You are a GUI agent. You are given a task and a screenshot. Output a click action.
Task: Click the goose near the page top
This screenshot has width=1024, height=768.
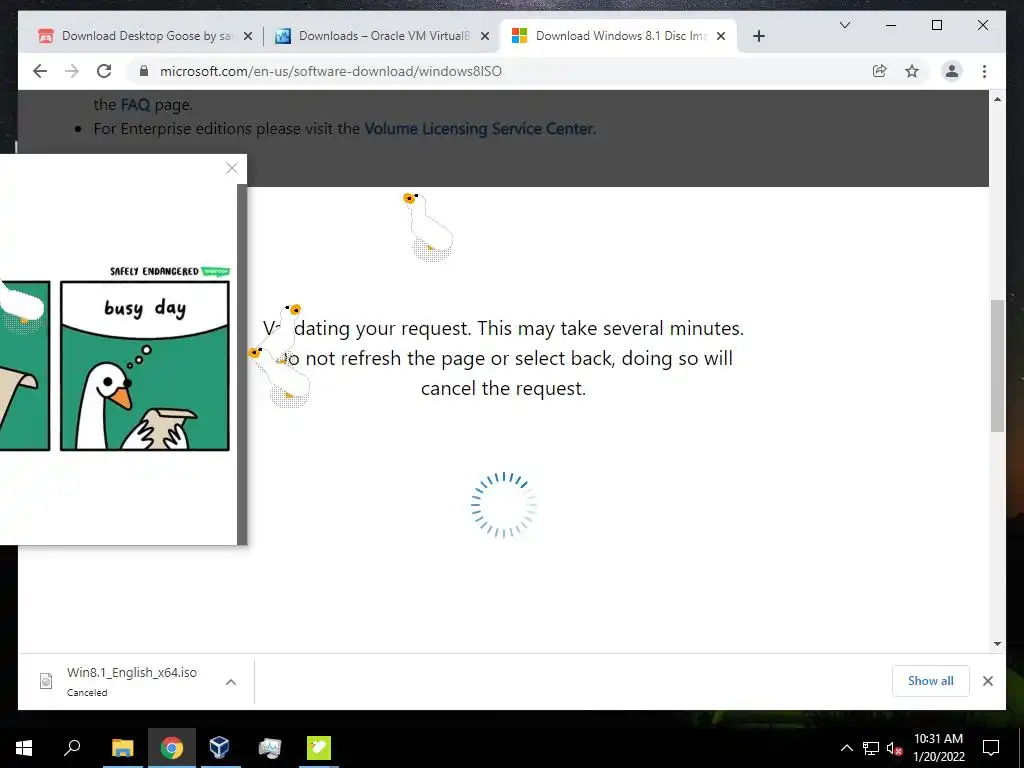click(x=428, y=227)
